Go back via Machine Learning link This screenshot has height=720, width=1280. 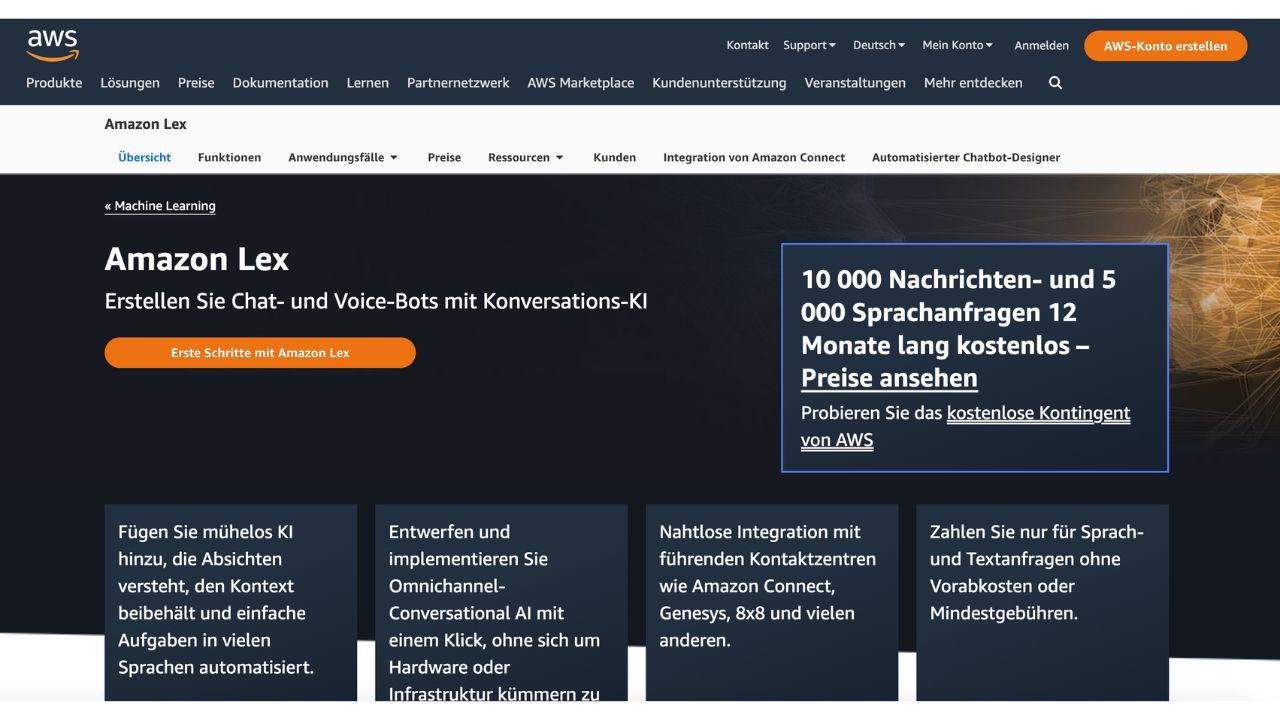click(x=160, y=206)
